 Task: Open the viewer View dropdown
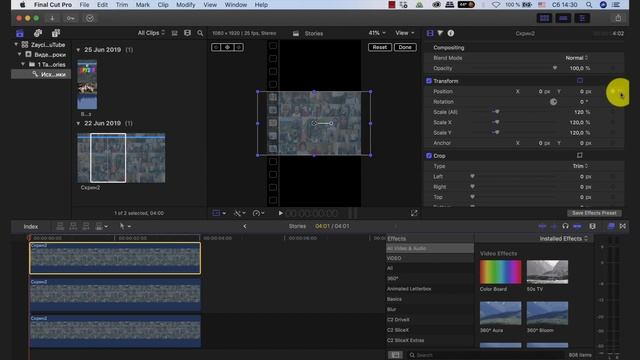pos(404,33)
